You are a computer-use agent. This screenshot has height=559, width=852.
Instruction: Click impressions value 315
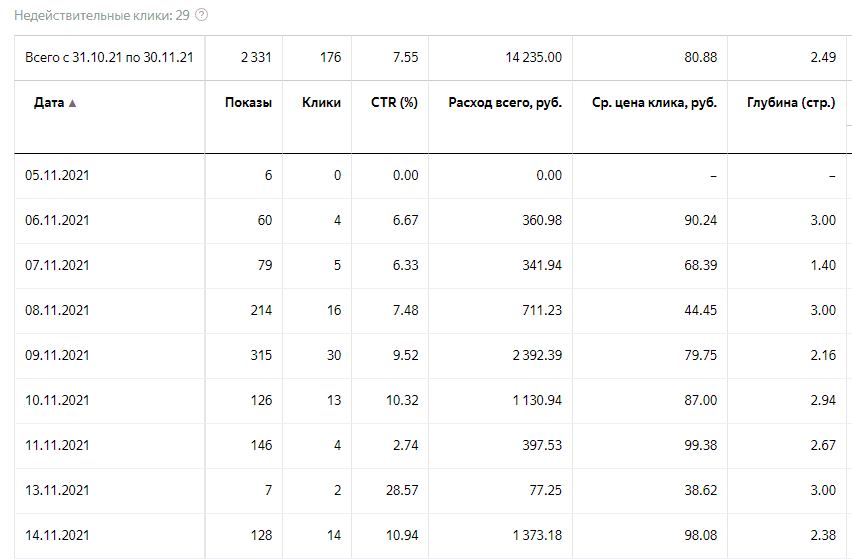(x=260, y=356)
